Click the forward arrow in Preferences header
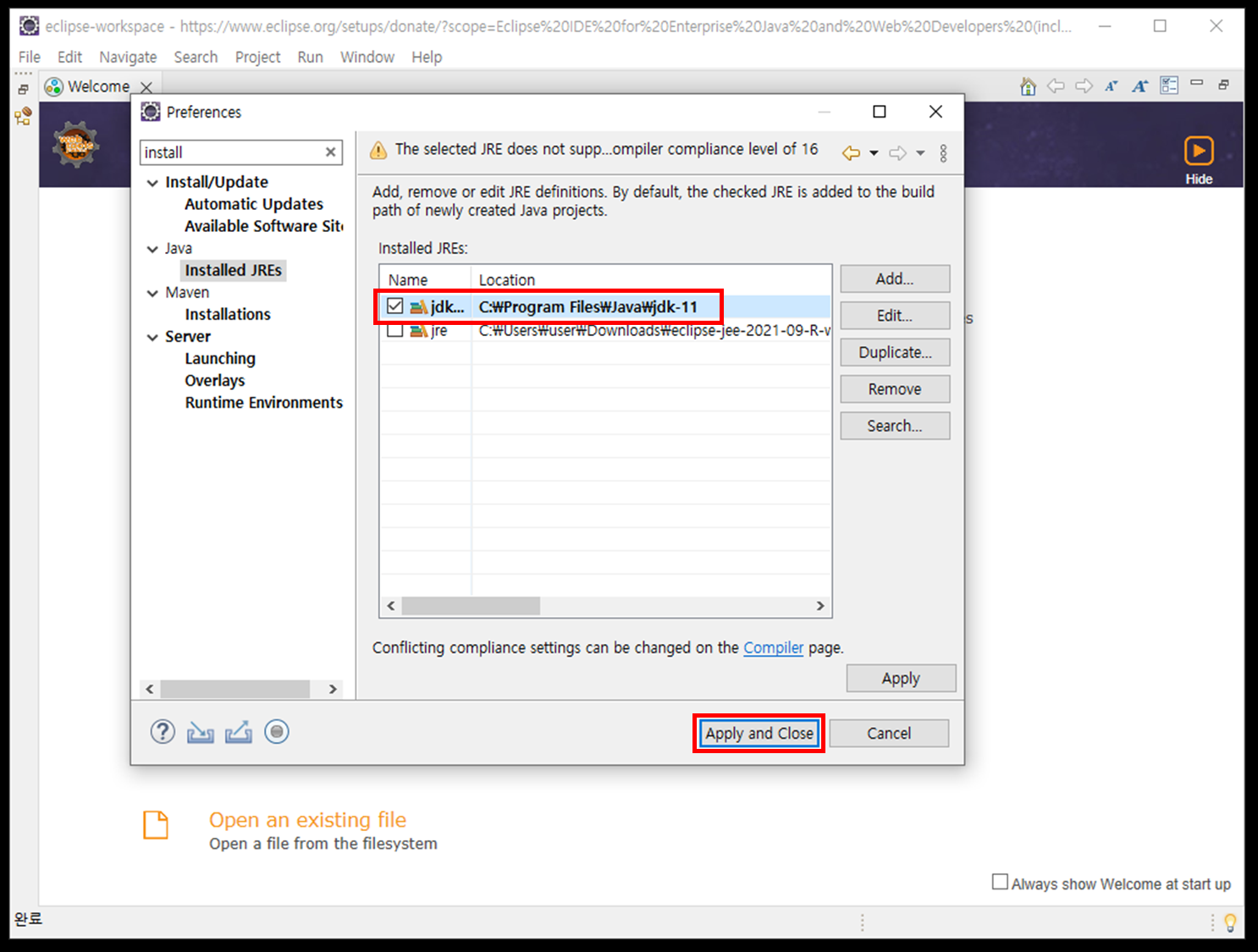The height and width of the screenshot is (952, 1258). 897,153
